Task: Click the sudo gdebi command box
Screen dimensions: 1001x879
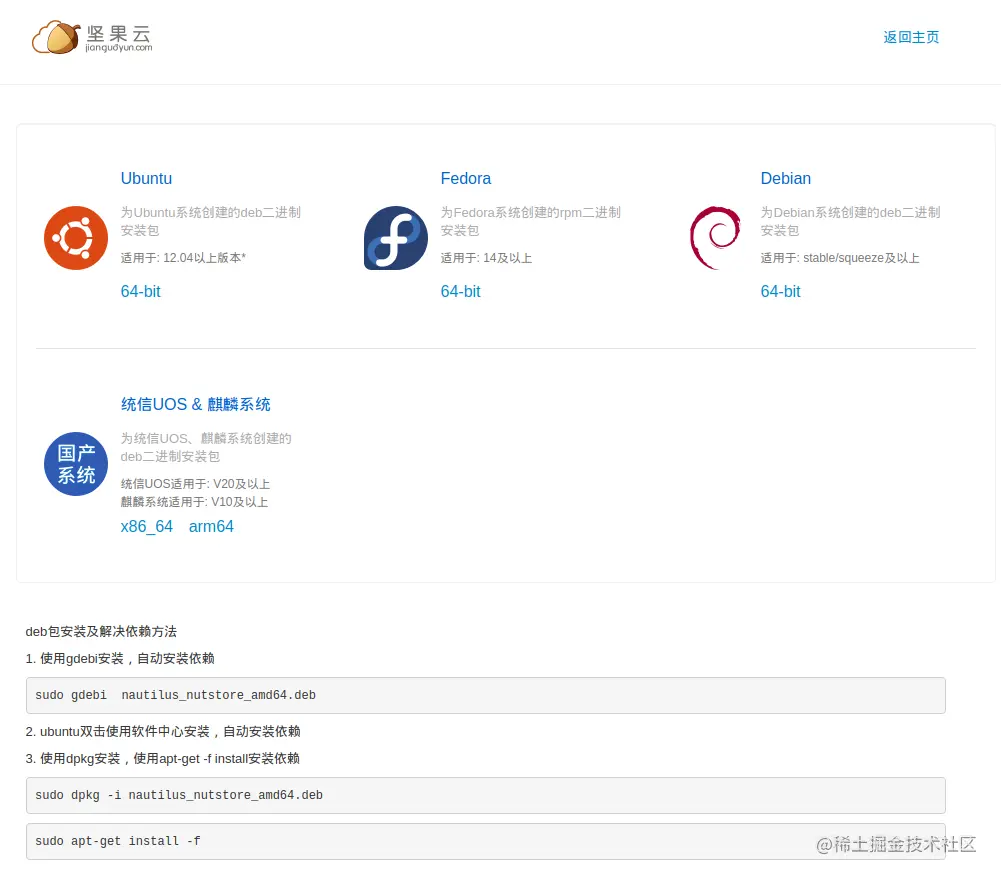Action: pyautogui.click(x=485, y=695)
